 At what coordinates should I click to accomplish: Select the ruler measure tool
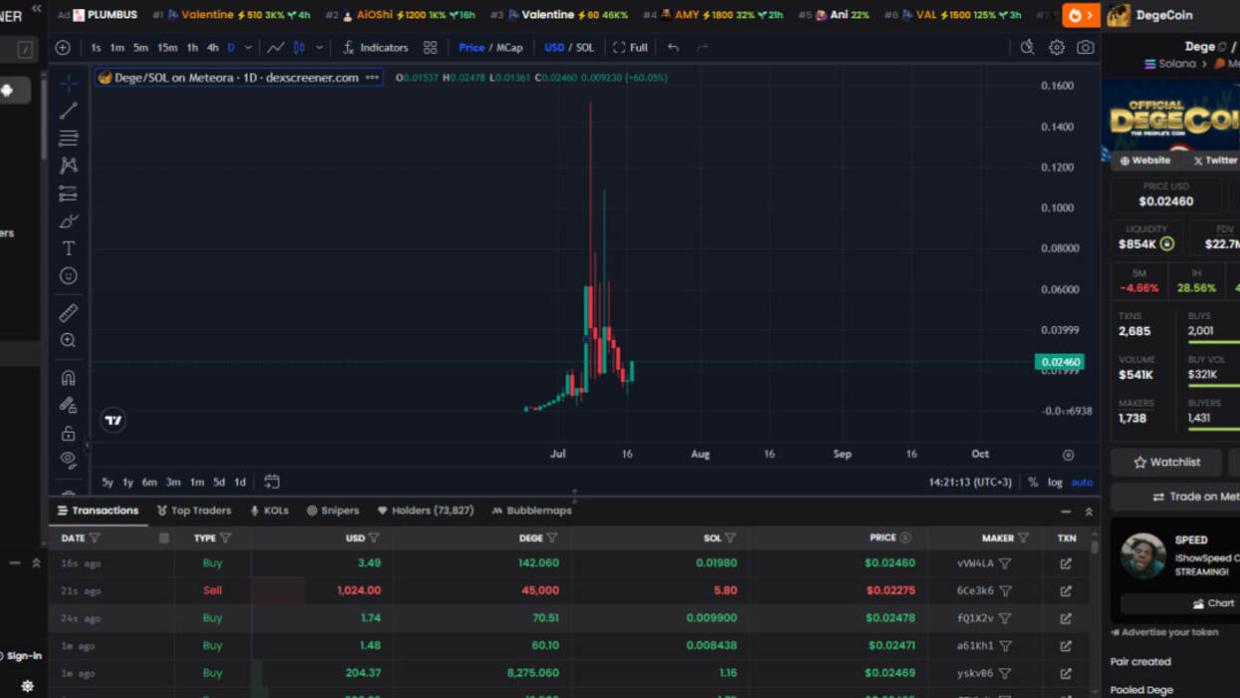click(68, 313)
